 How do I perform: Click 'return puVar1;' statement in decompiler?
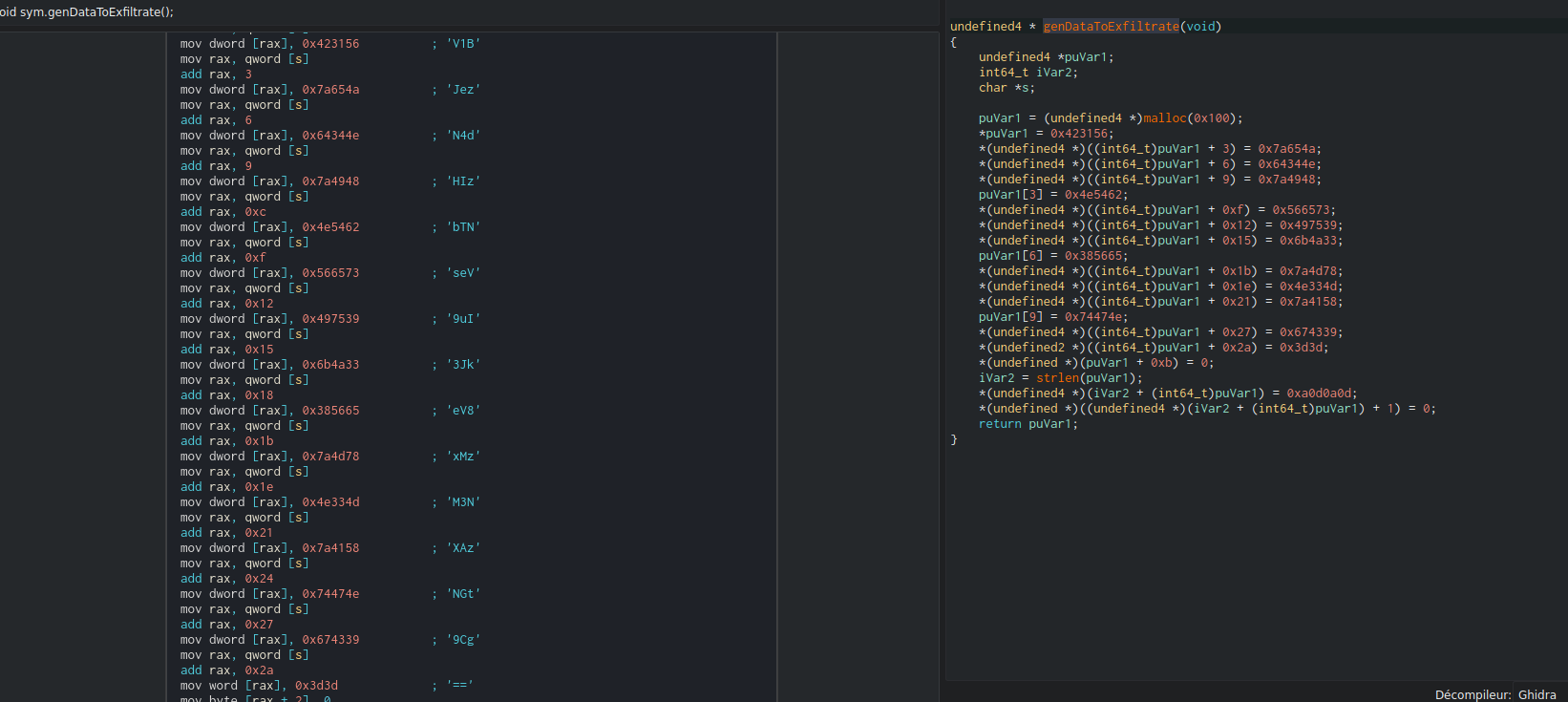(x=1028, y=424)
